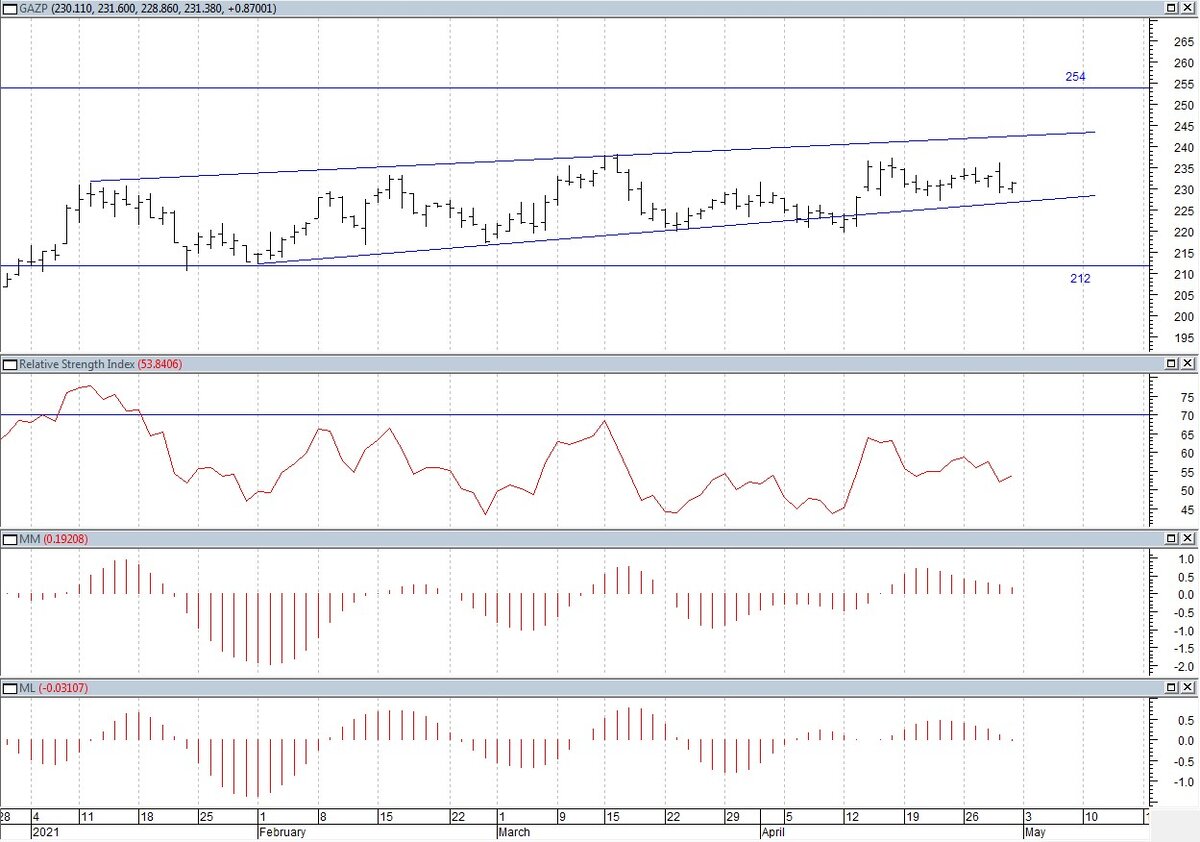The height and width of the screenshot is (842, 1200).
Task: Click the 265 value on price scale
Action: click(1182, 42)
